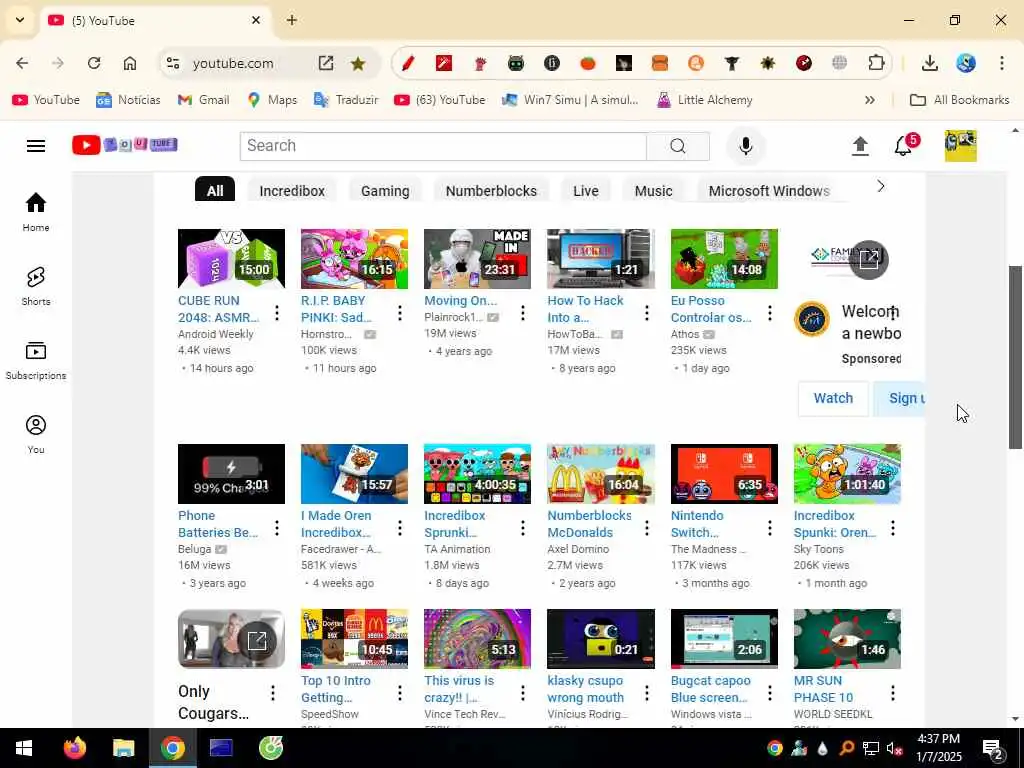Open the Win7 Simu bookmark
Screen dimensions: 1024x768
(570, 100)
